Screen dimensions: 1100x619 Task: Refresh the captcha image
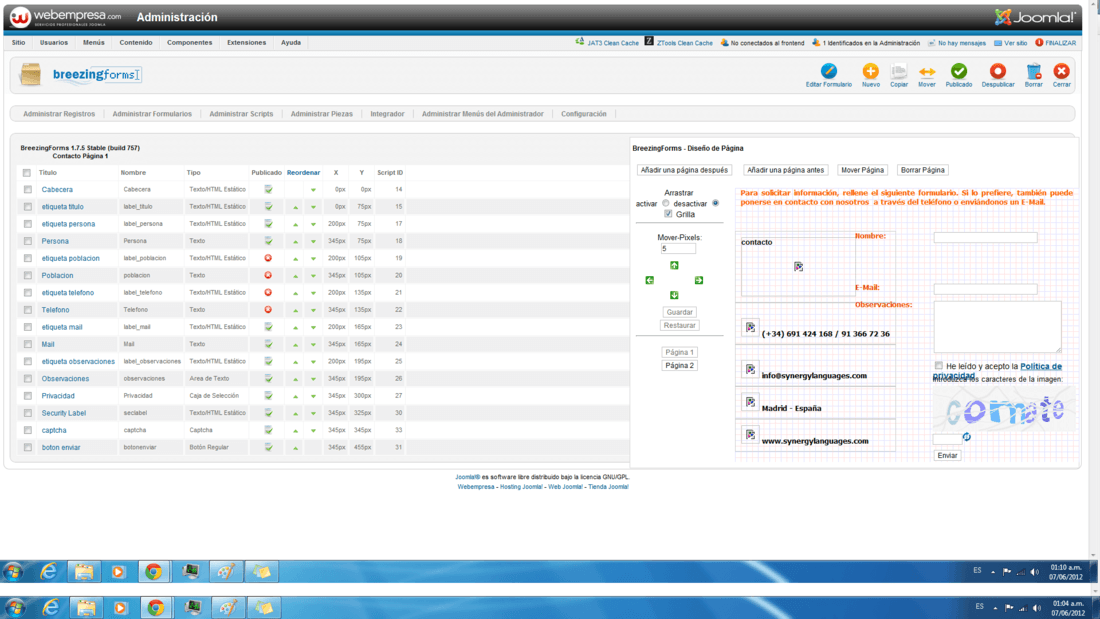pyautogui.click(x=967, y=437)
